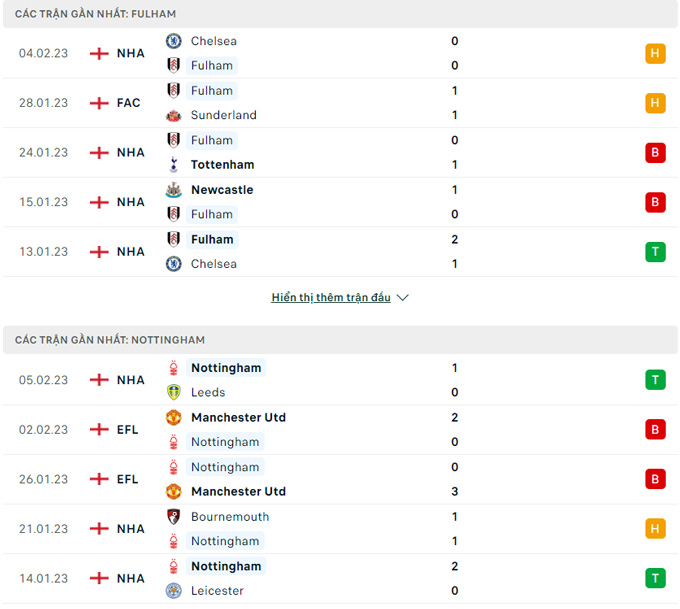Click Bournemouth crest icon
The height and width of the screenshot is (609, 680).
coord(173,517)
